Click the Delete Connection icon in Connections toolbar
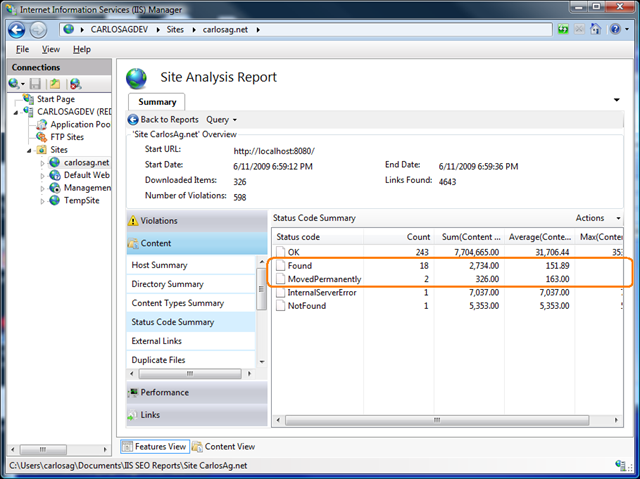 [x=75, y=84]
